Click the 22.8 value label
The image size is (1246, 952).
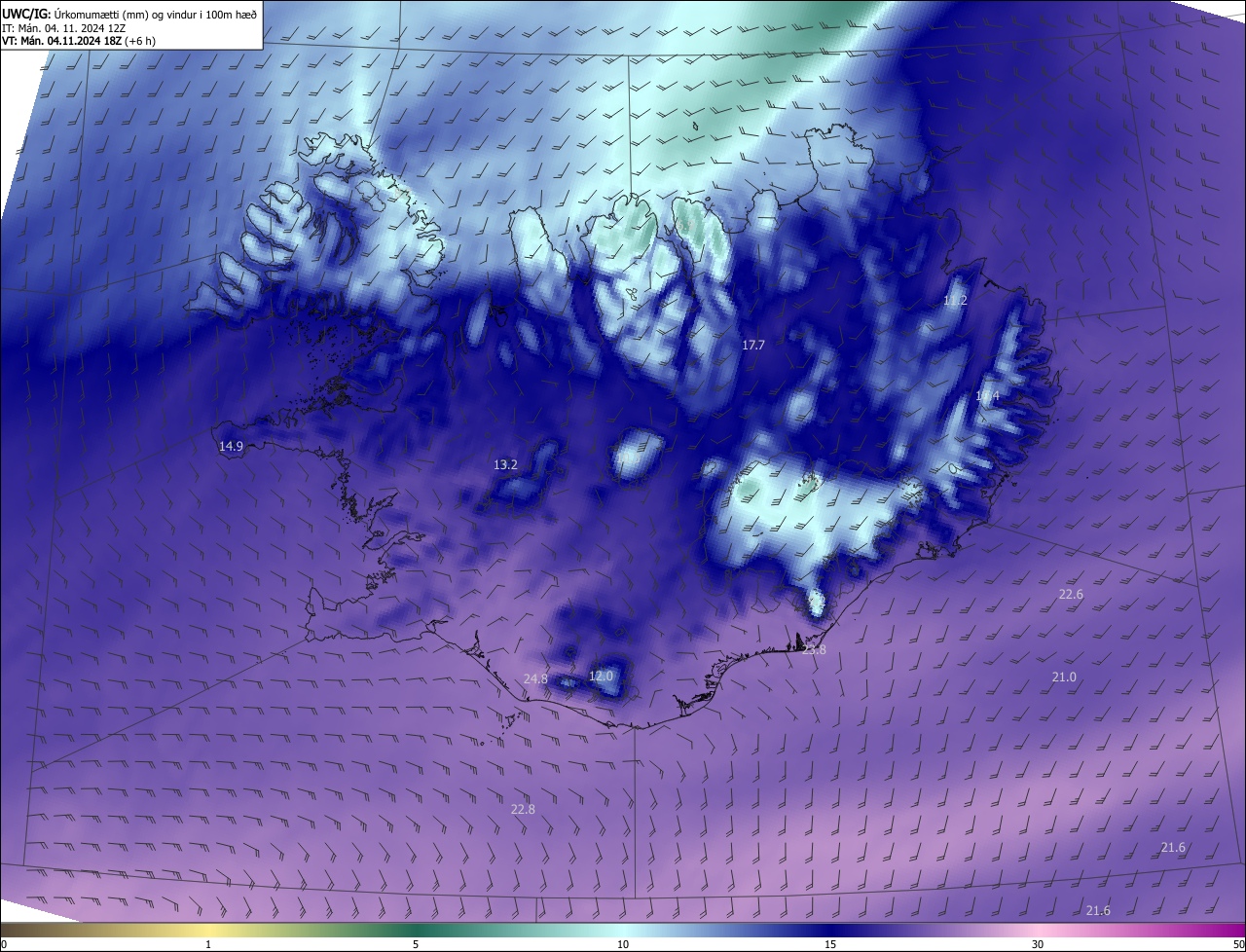point(523,809)
